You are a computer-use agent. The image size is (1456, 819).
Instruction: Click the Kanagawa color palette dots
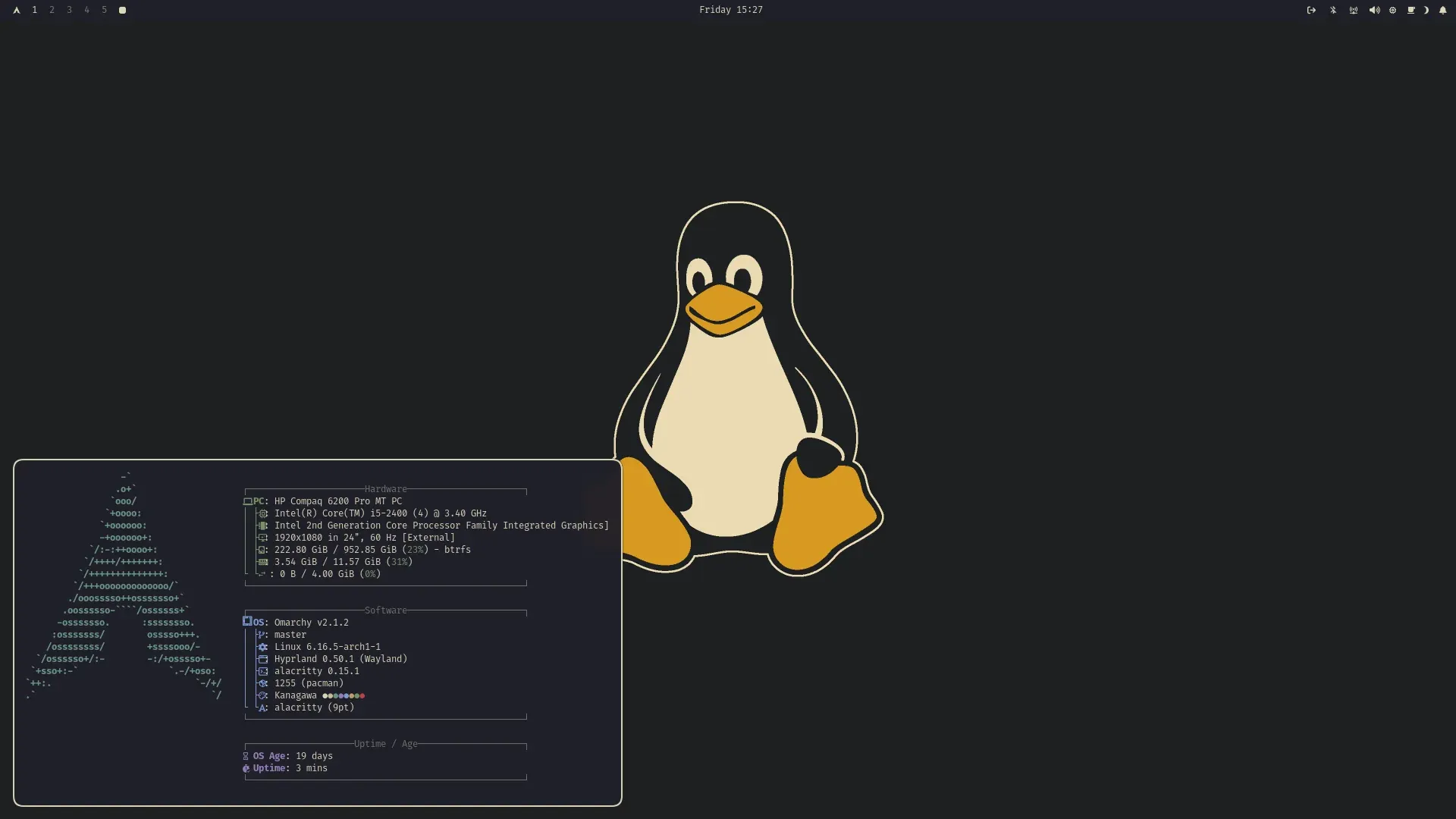344,695
